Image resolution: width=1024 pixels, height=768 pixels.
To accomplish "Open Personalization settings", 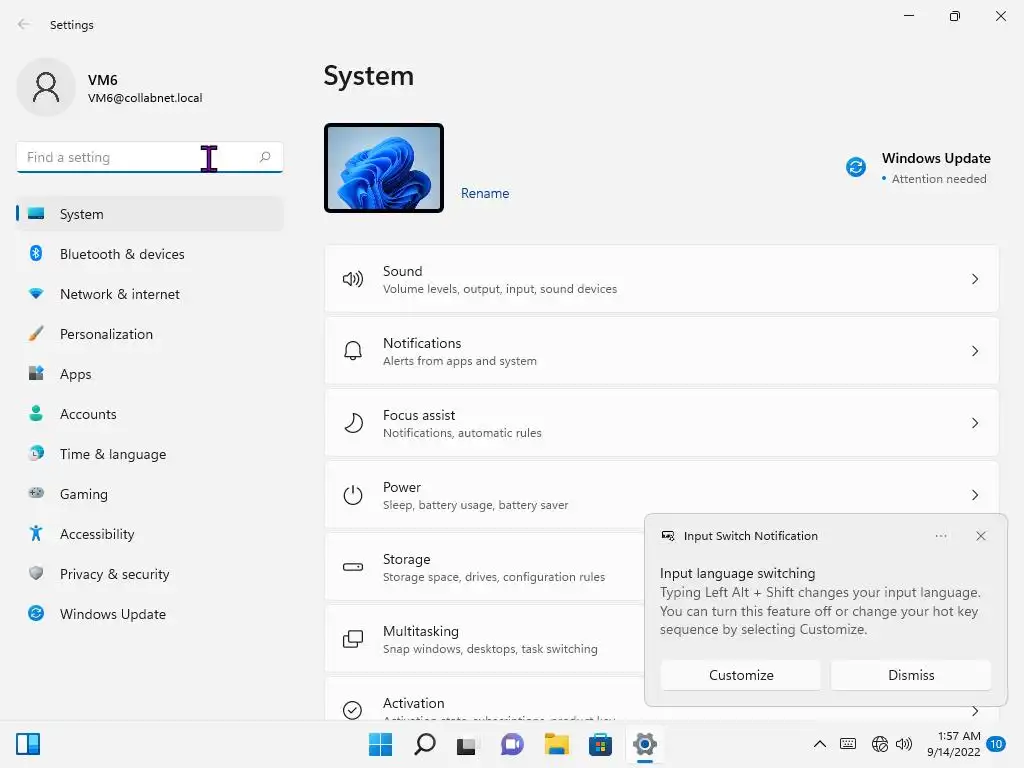I will point(150,334).
